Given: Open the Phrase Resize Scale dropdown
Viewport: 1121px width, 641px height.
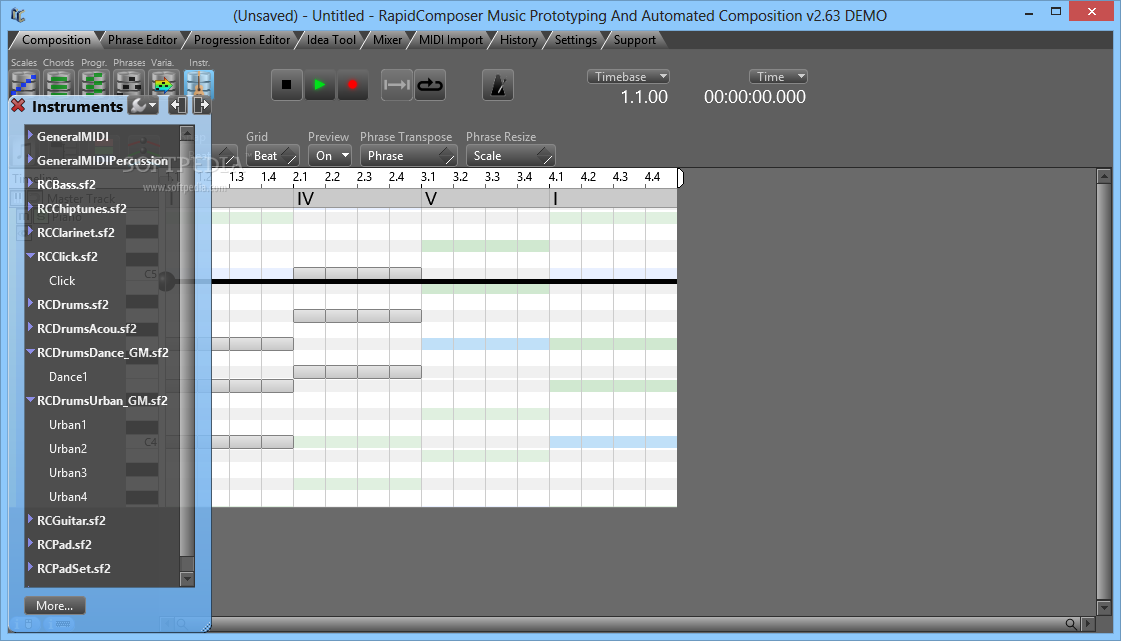Looking at the screenshot, I should click(510, 156).
